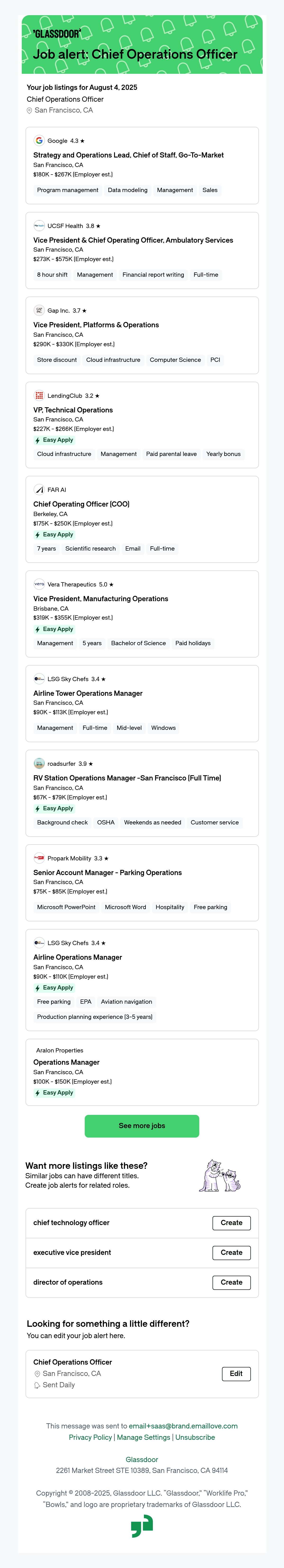Create alert for executive vice president
Screen dimensions: 284x1568
coord(232,1253)
